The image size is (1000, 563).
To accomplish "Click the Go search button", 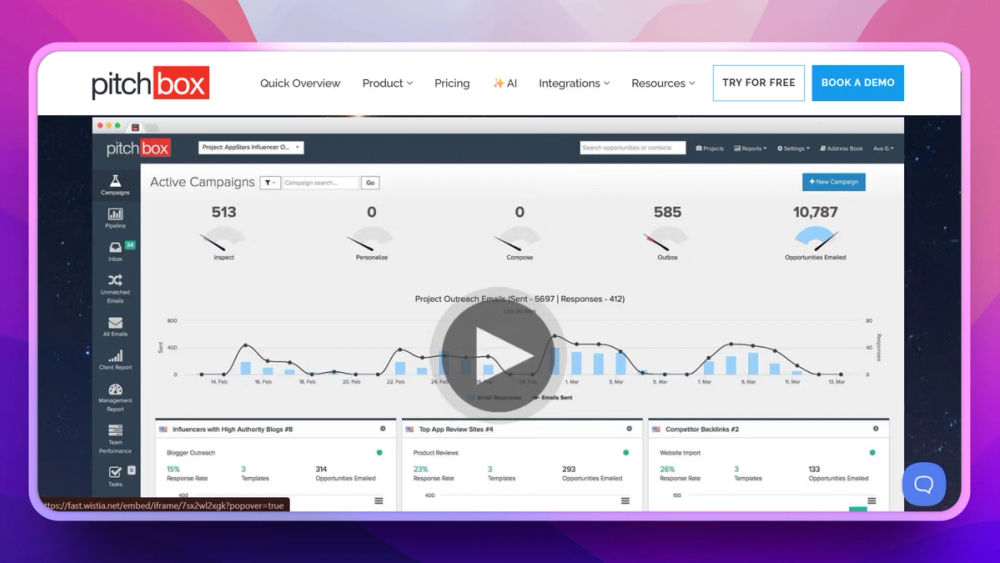I will (x=370, y=183).
